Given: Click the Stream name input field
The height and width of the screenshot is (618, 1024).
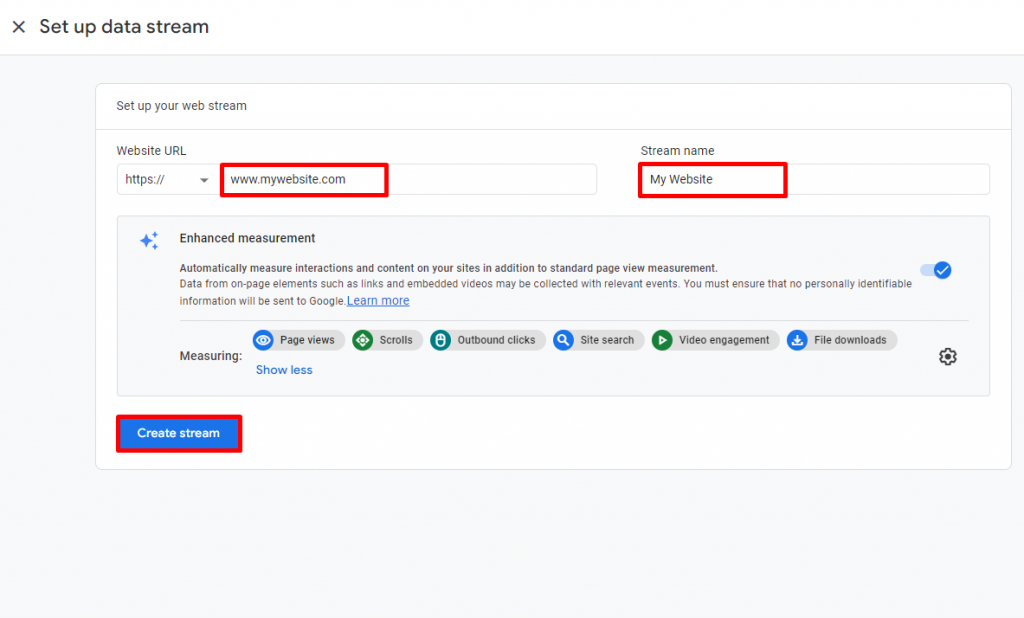Looking at the screenshot, I should [712, 179].
